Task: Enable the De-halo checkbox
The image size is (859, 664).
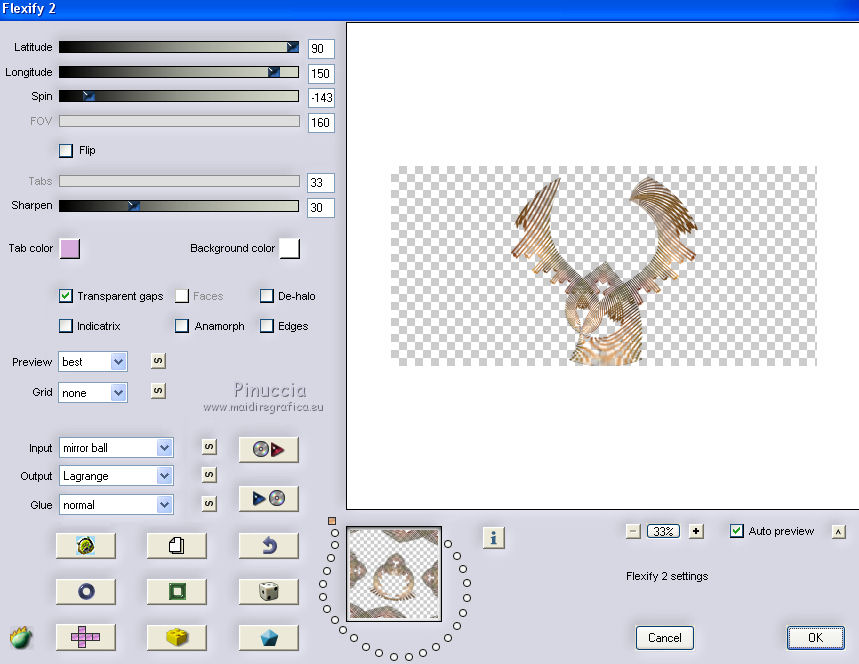Action: point(267,296)
